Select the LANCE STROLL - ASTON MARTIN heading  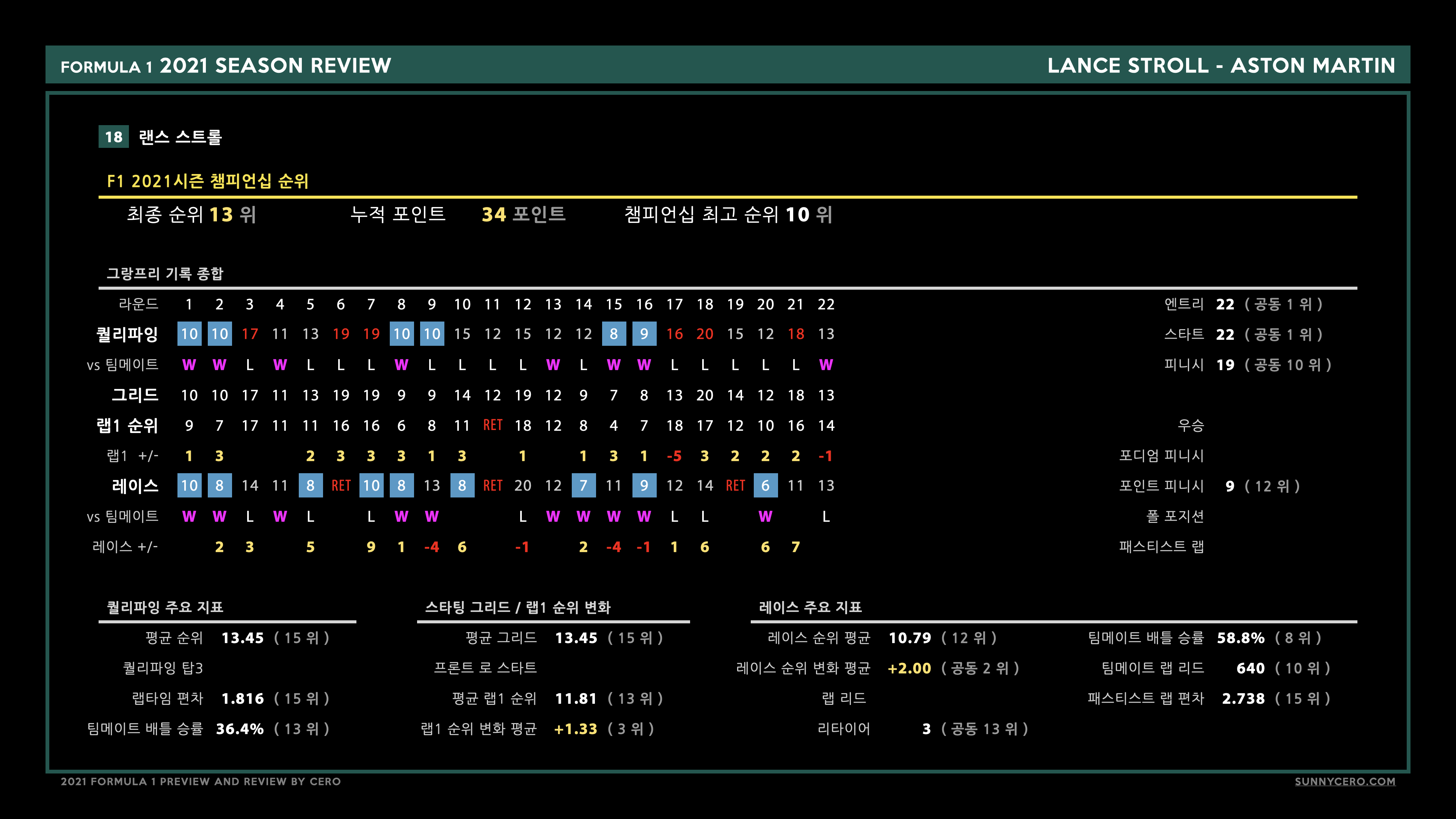coord(1221,66)
